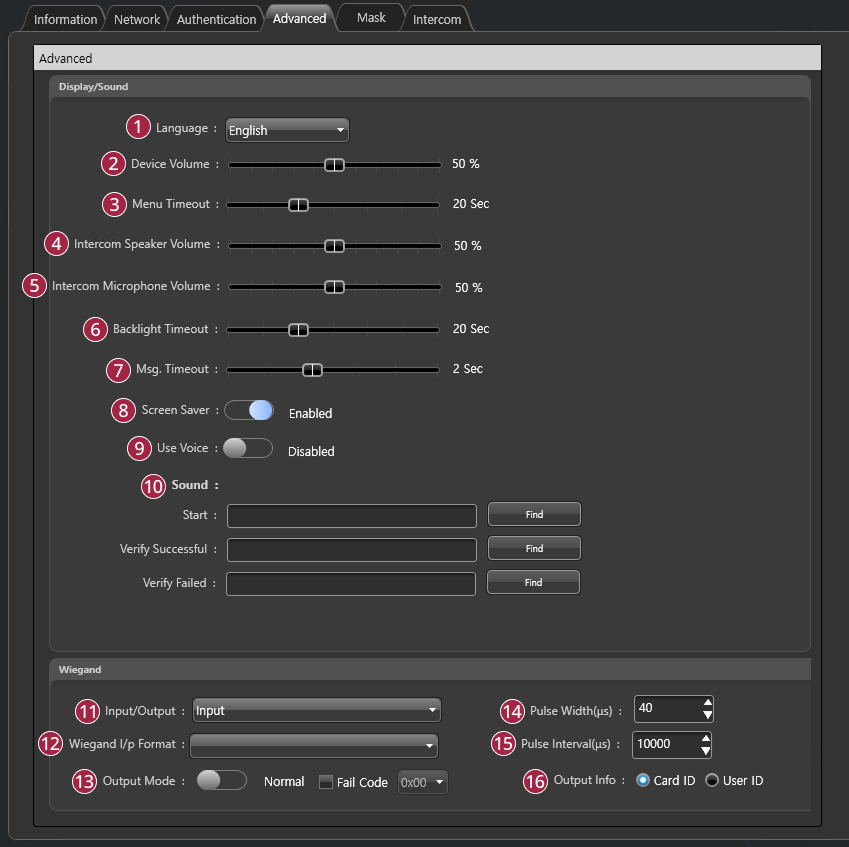This screenshot has width=849, height=847.
Task: Switch to the Network tab
Action: (x=137, y=19)
